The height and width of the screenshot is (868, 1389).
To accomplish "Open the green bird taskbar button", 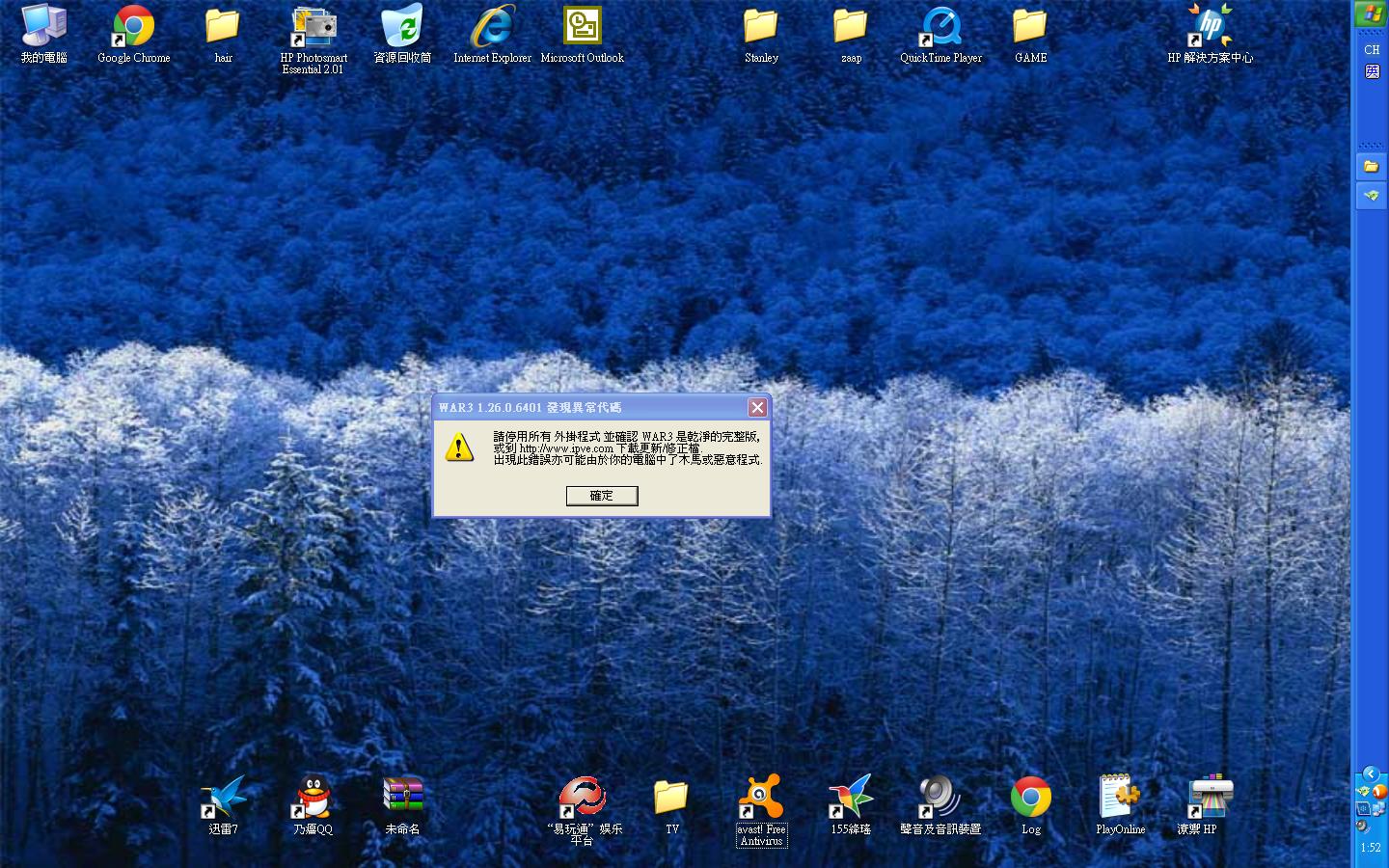I will [1371, 196].
